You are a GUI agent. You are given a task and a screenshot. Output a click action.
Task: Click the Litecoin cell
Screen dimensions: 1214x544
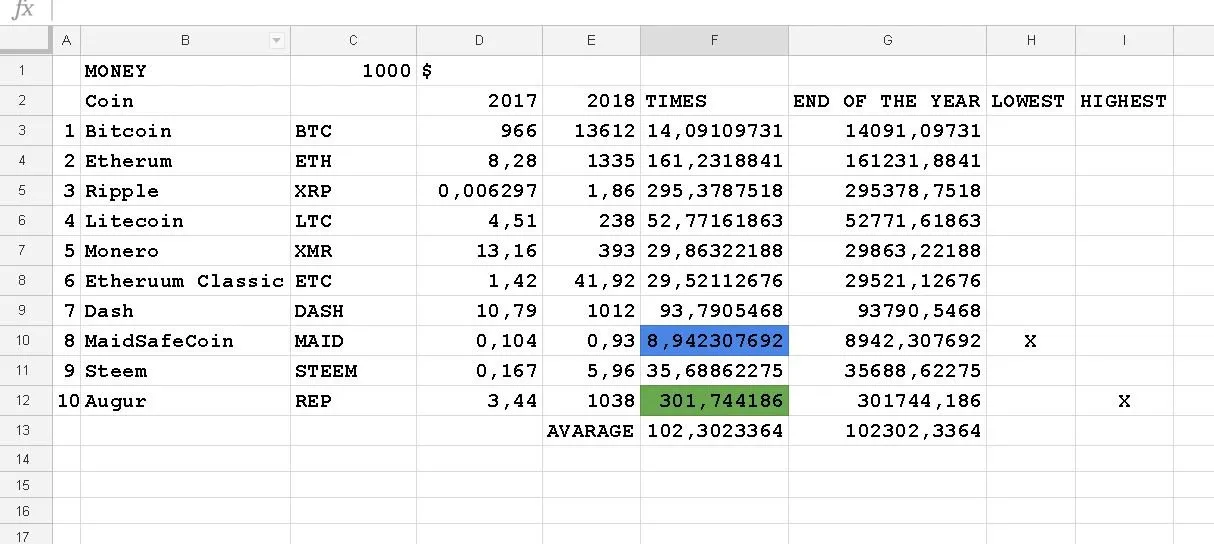pos(186,221)
